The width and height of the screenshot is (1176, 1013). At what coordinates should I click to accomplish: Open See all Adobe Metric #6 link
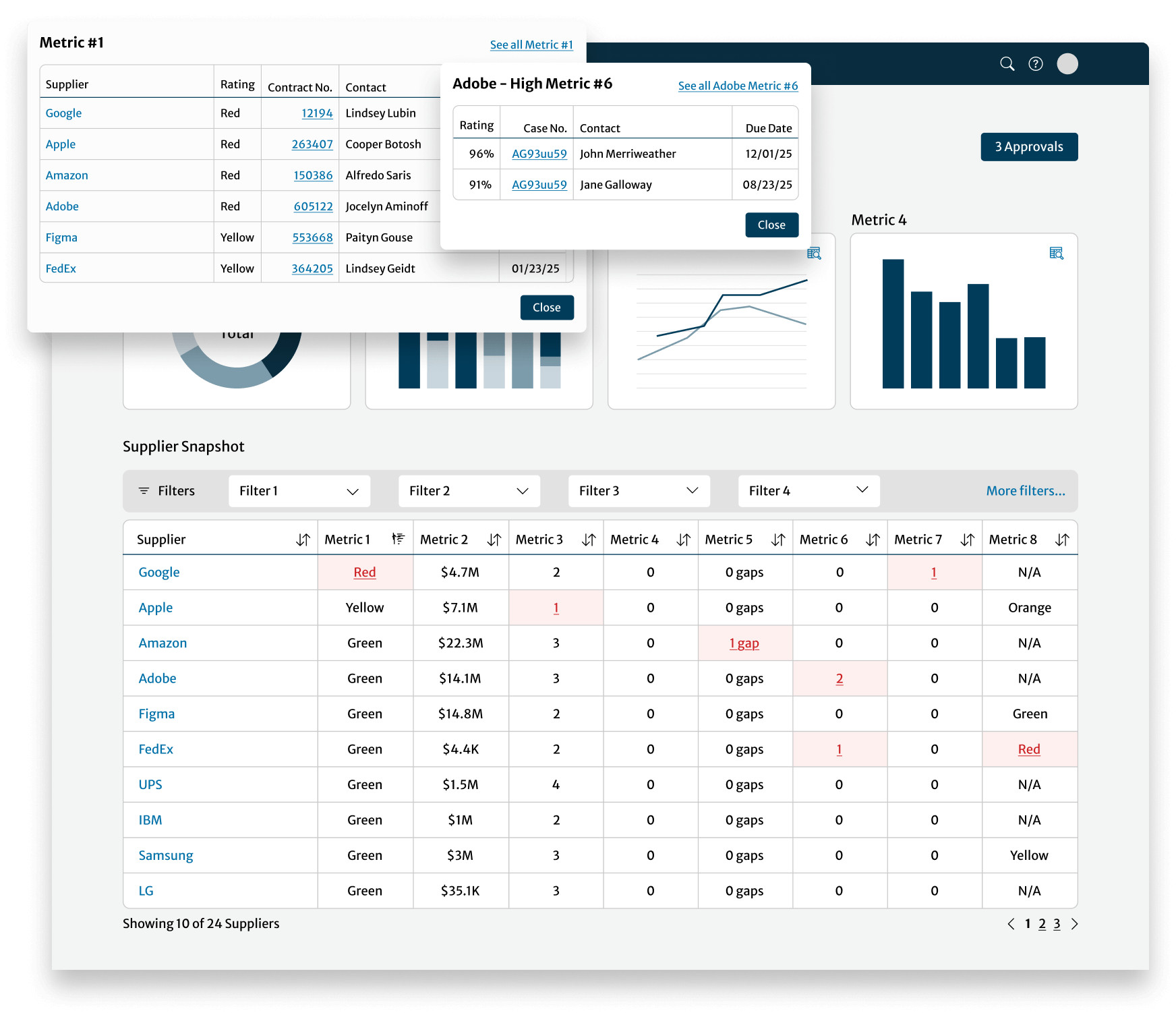[x=738, y=86]
